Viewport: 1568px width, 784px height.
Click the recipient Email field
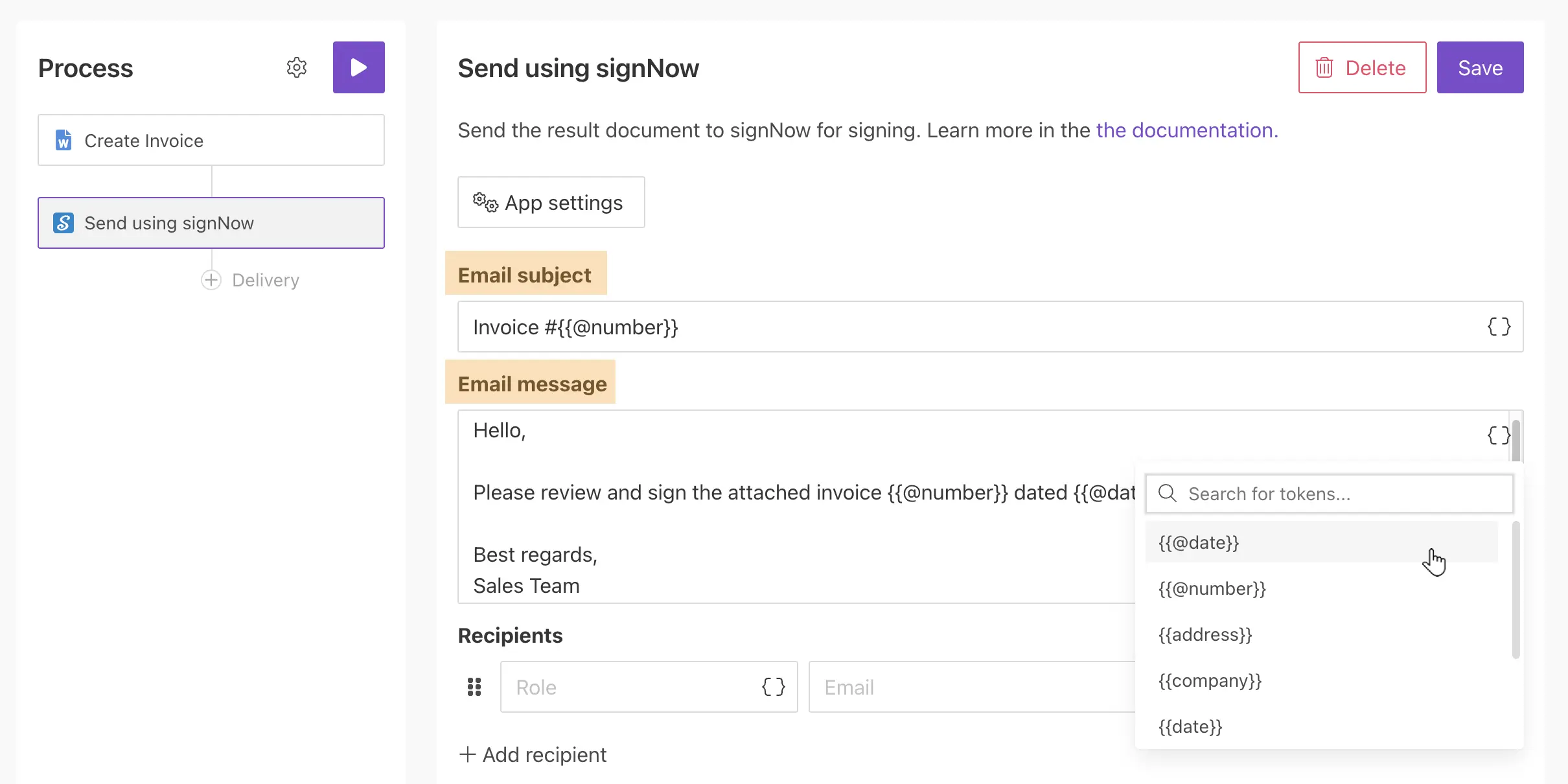coord(972,687)
